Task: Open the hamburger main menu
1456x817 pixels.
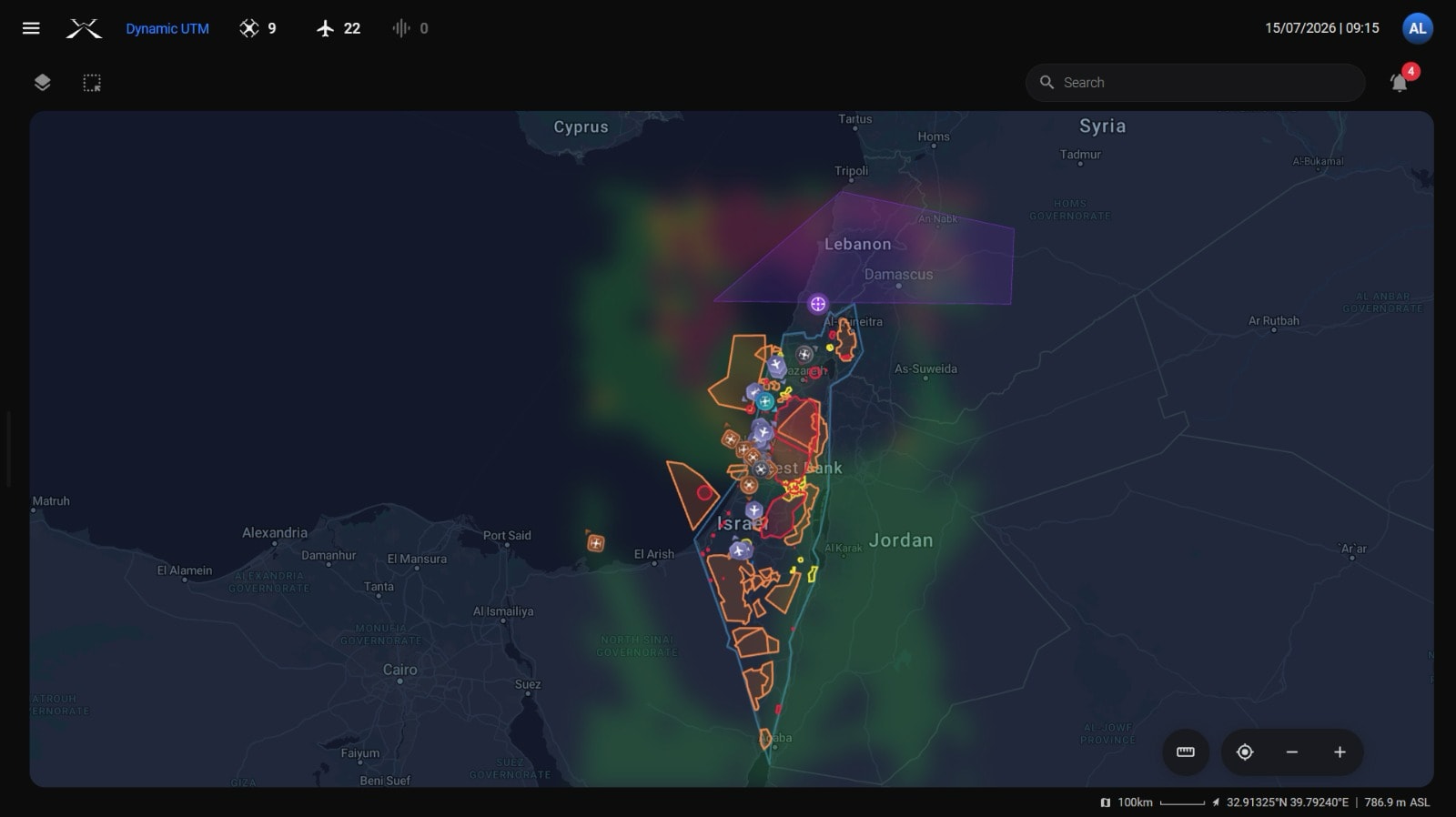Action: (31, 28)
